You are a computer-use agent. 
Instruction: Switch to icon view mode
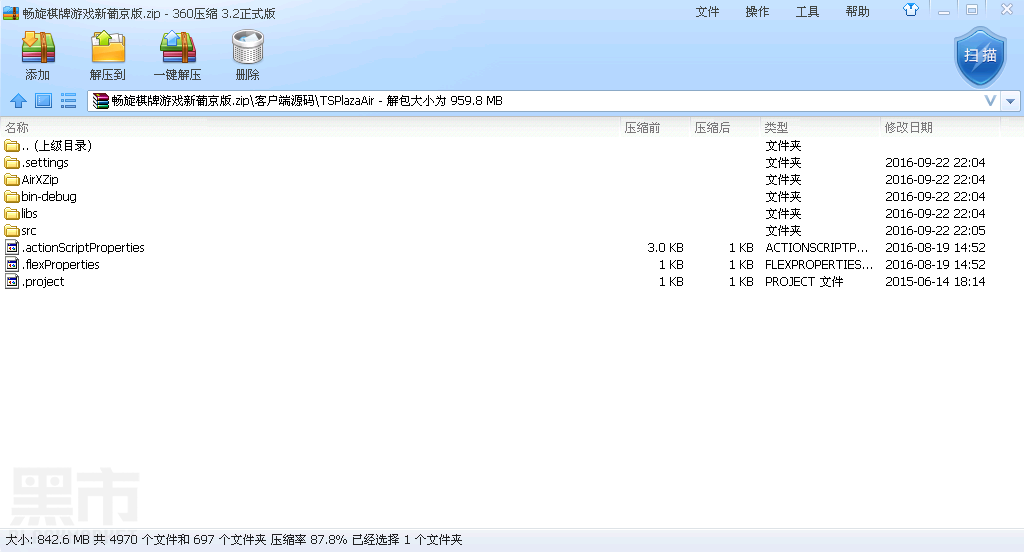point(44,101)
